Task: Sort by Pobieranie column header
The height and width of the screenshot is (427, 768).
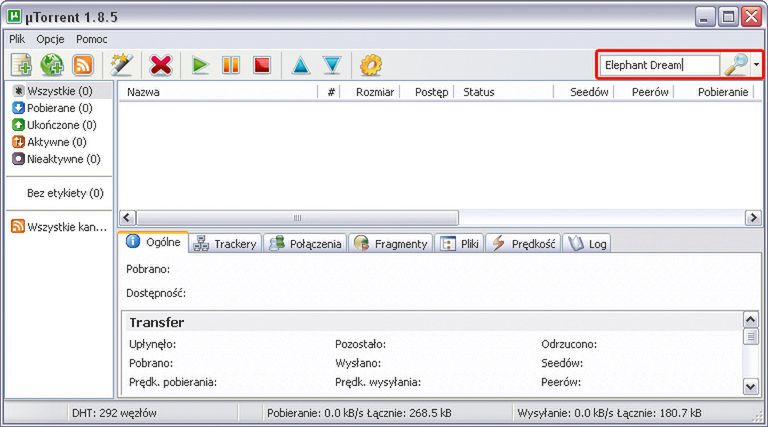Action: 714,92
